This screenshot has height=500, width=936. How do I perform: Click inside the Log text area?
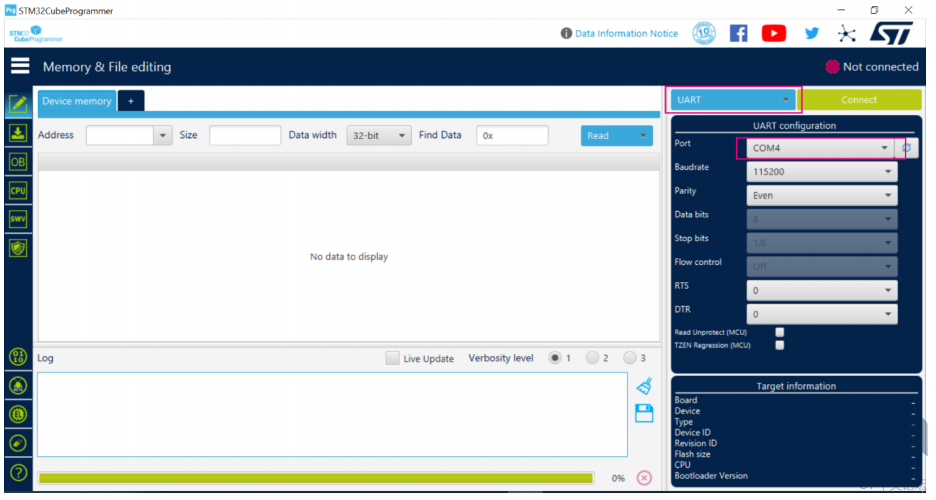pos(332,415)
